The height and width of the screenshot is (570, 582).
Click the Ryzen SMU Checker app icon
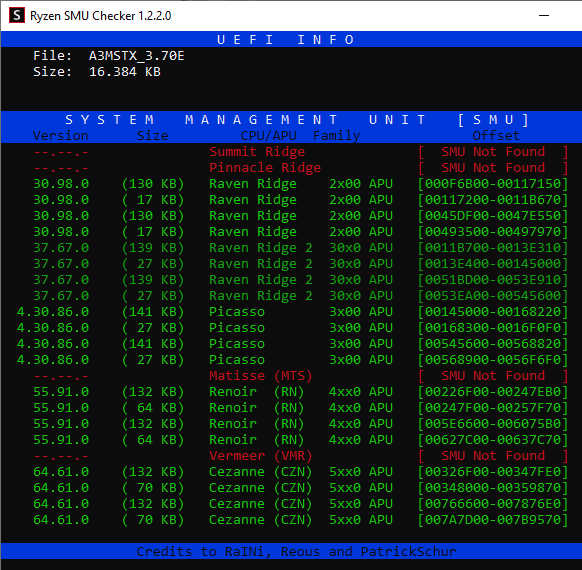(x=17, y=16)
